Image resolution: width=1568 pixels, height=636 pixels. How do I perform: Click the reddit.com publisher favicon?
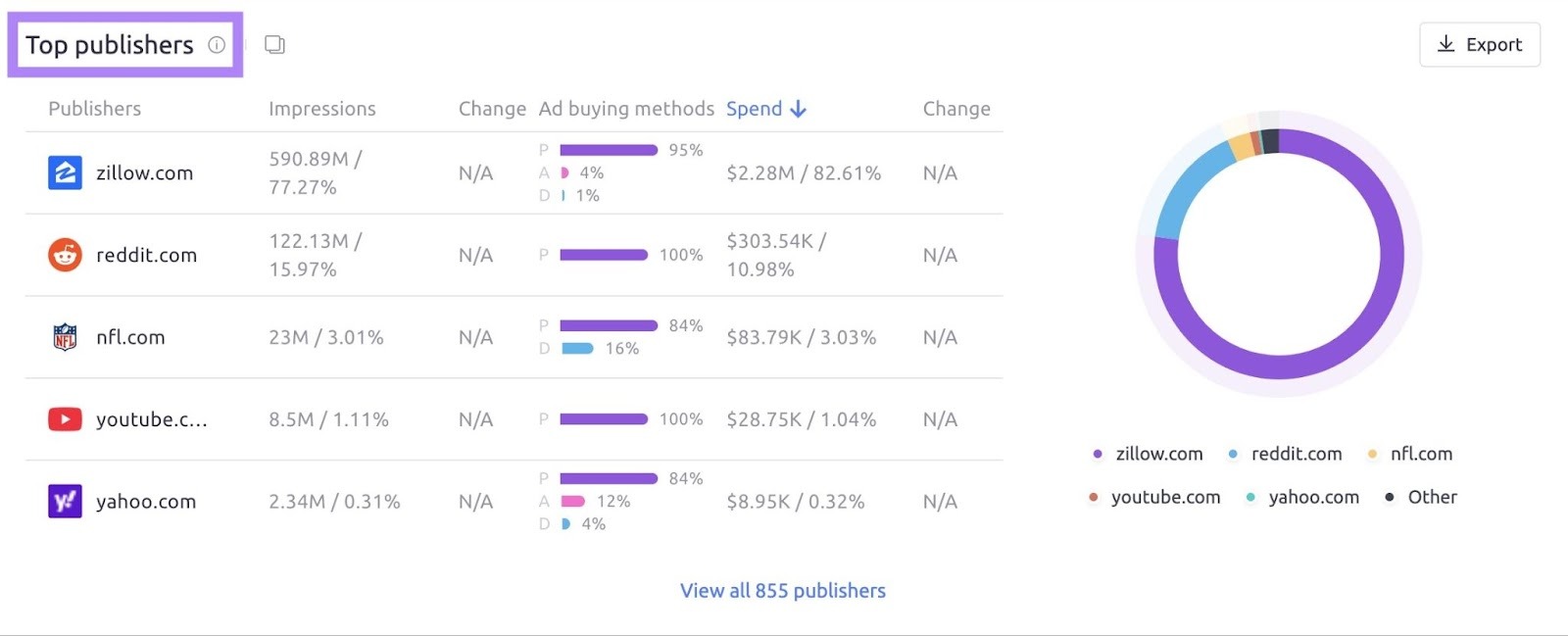(64, 255)
